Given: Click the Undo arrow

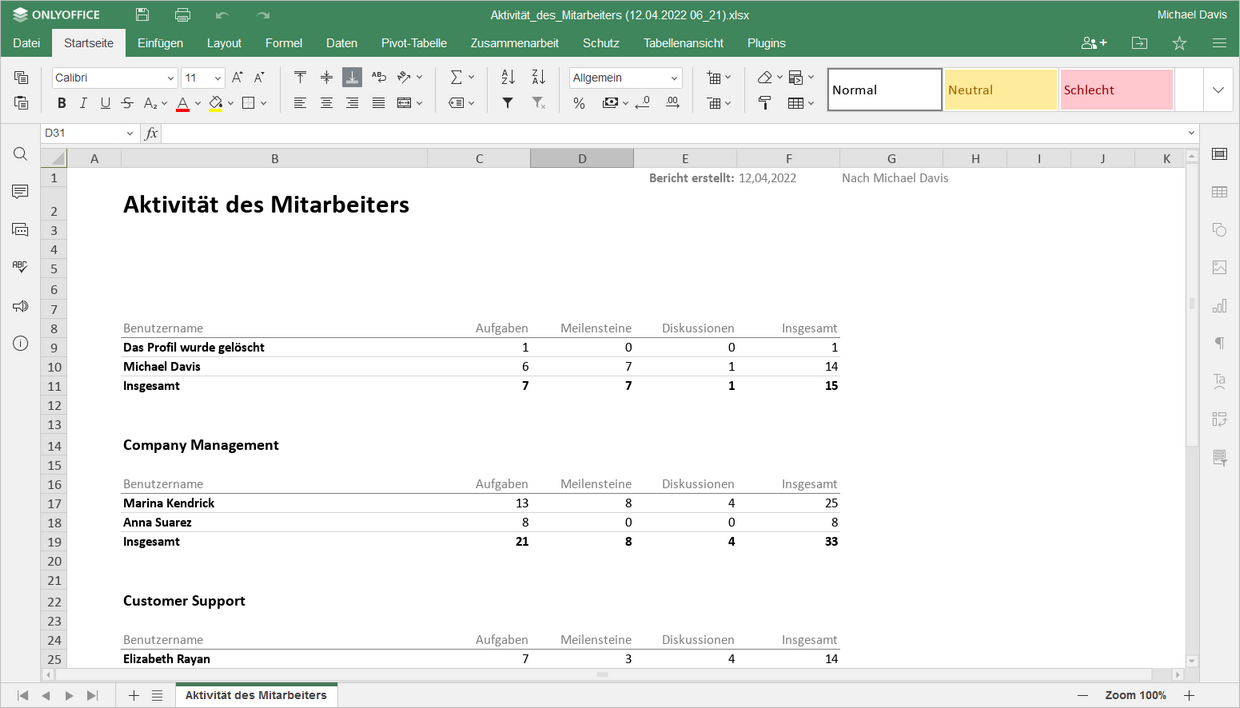Looking at the screenshot, I should [x=222, y=15].
